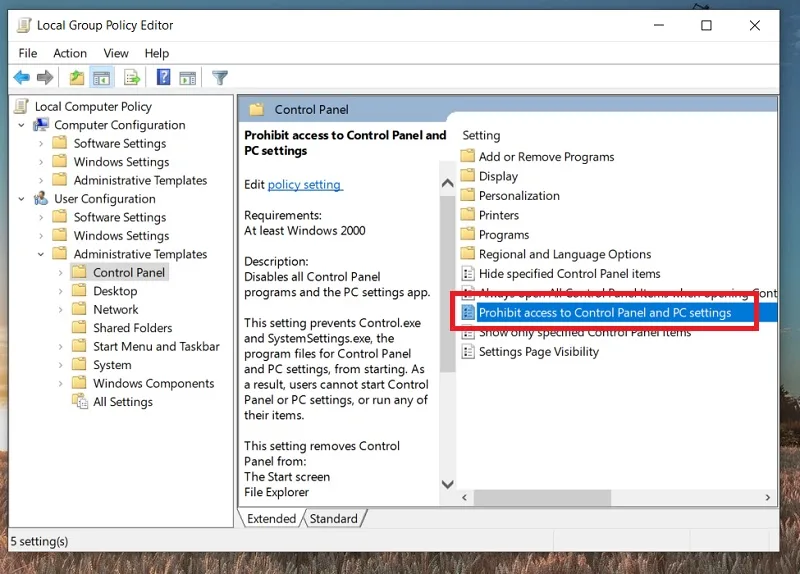
Task: Collapse the Computer Configuration node
Action: coord(21,125)
